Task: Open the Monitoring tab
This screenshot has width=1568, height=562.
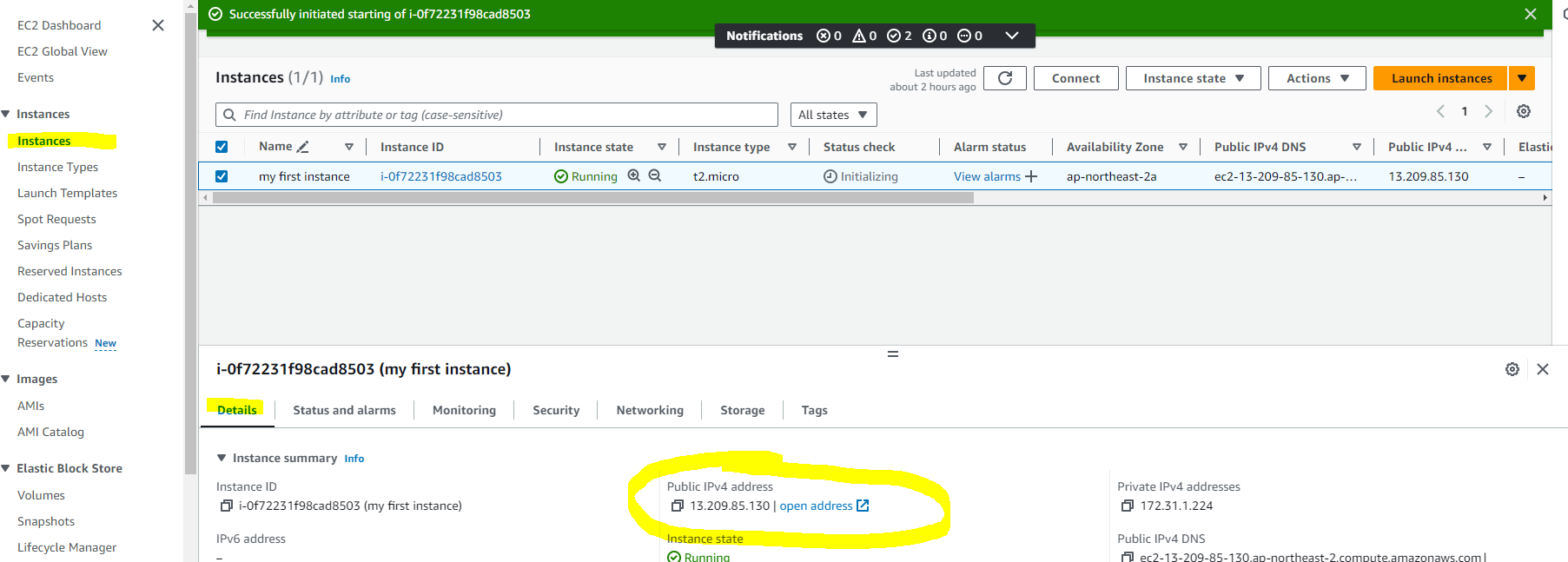Action: click(464, 410)
